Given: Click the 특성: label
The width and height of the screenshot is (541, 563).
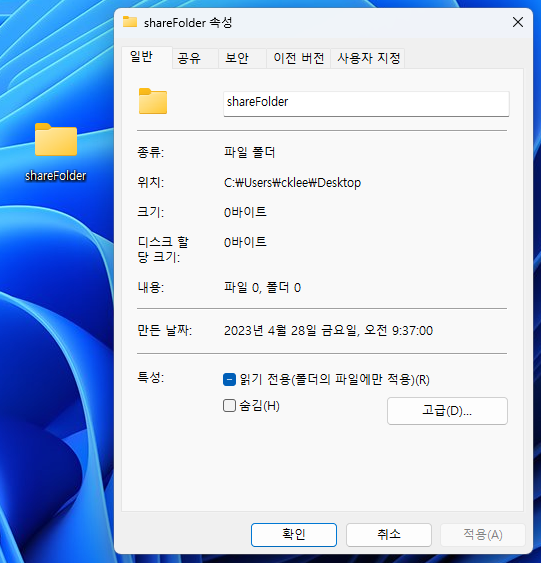Looking at the screenshot, I should [150, 377].
